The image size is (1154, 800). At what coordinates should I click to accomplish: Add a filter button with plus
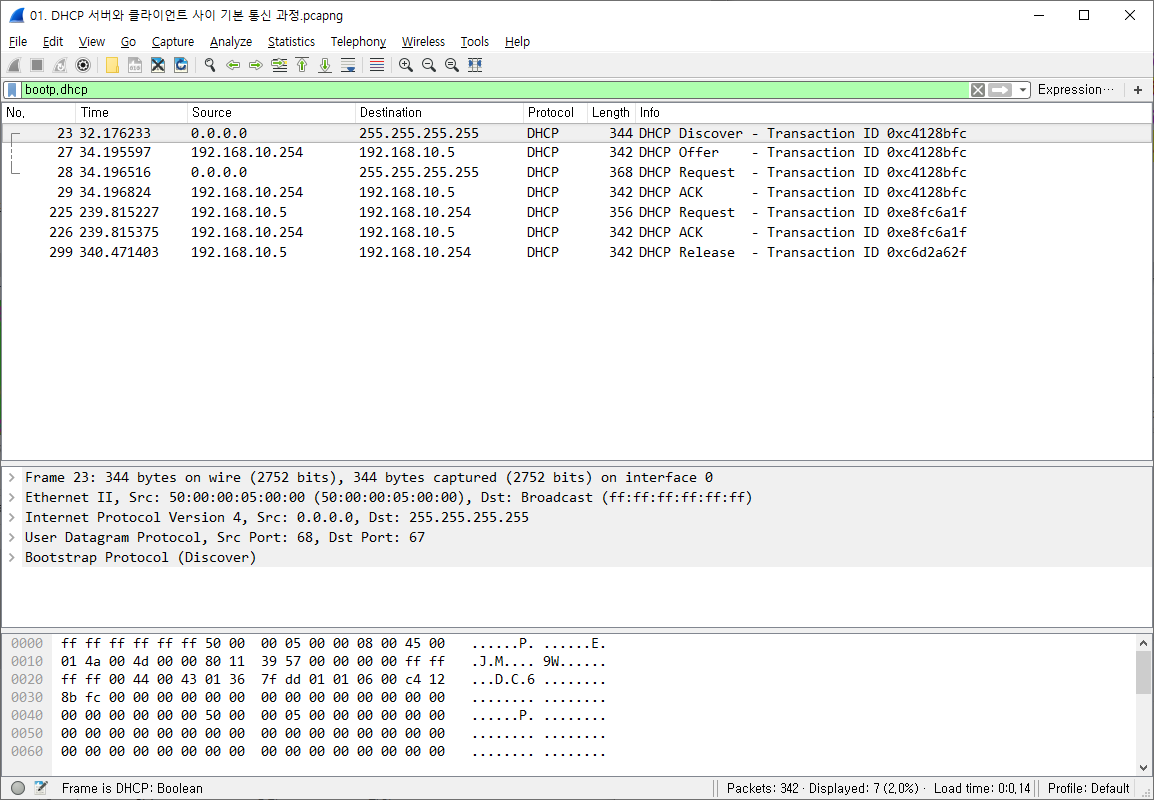coord(1138,90)
